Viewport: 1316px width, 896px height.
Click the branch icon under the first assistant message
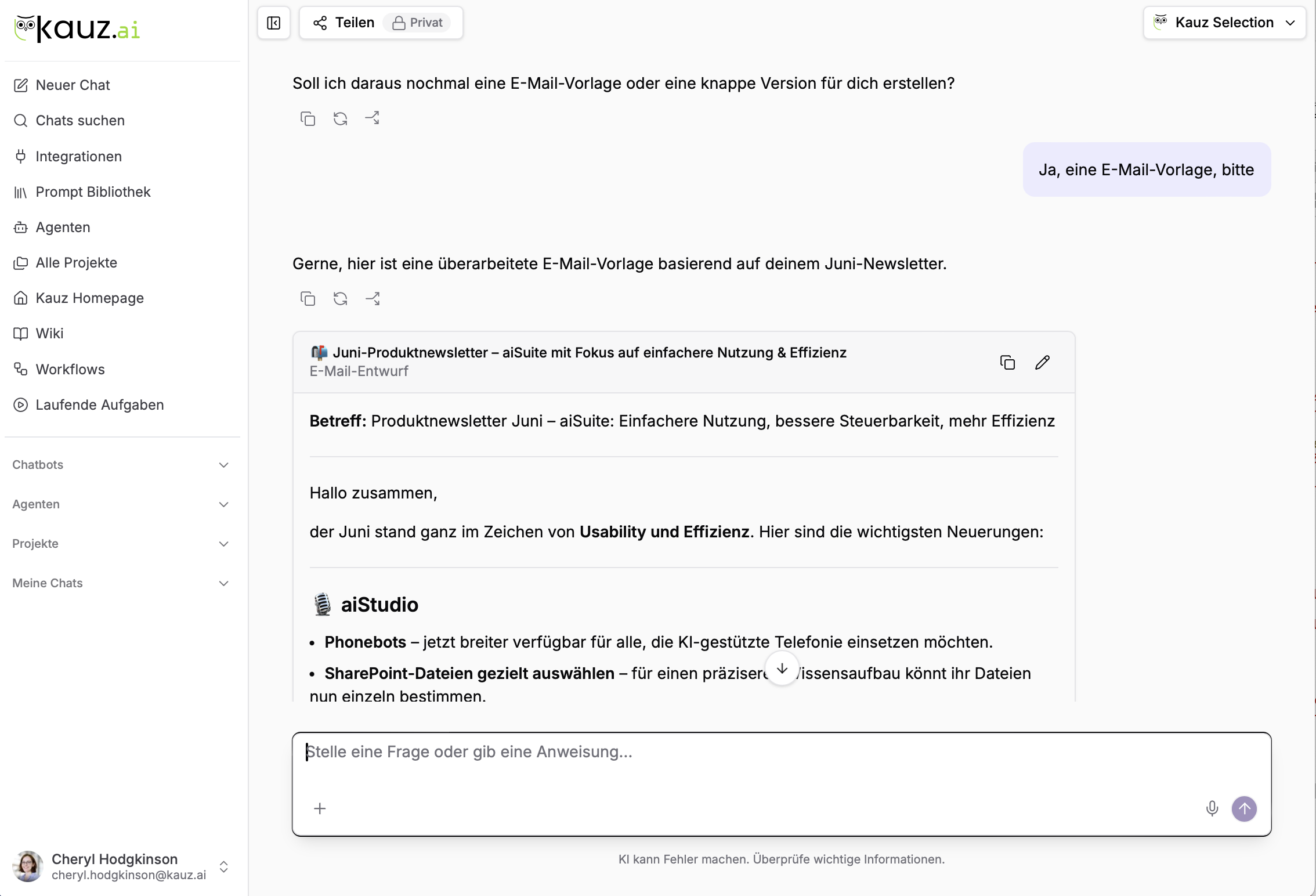coord(373,118)
